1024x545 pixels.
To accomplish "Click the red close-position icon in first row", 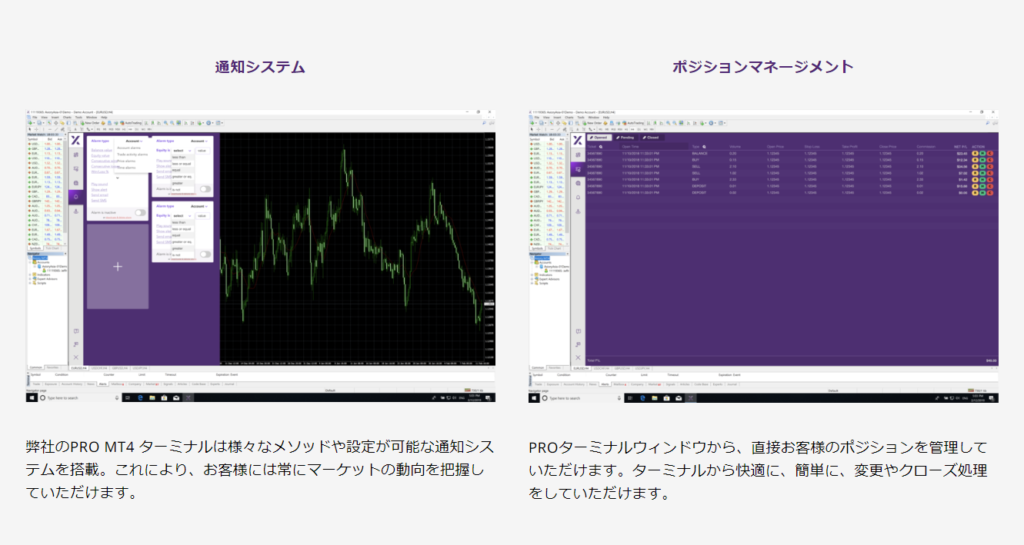I will [990, 152].
